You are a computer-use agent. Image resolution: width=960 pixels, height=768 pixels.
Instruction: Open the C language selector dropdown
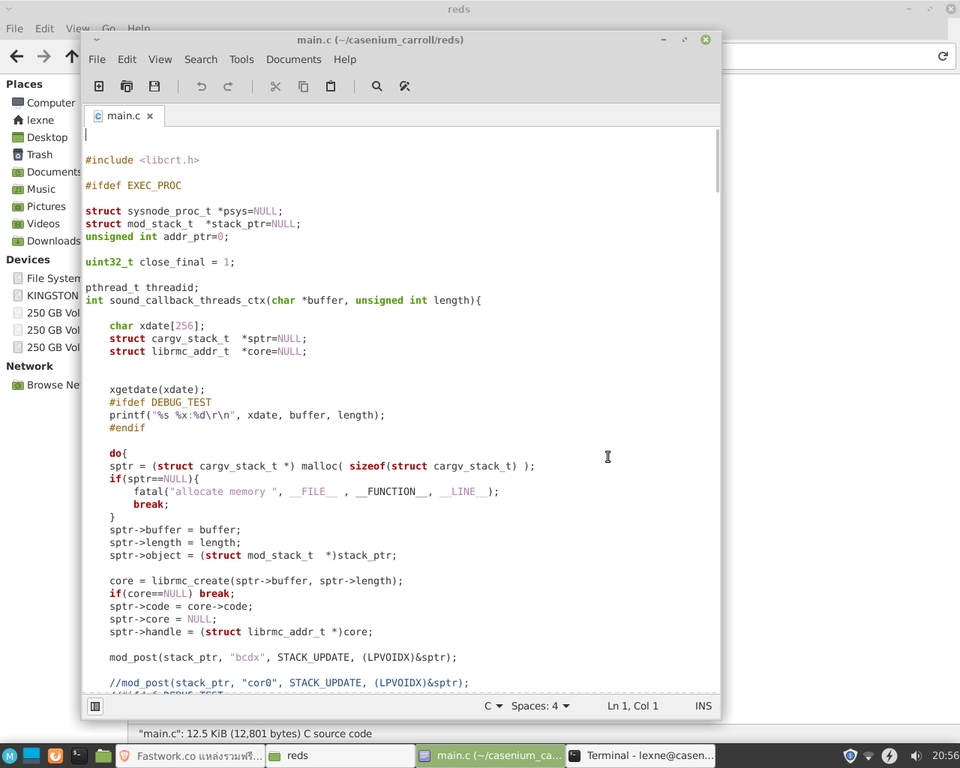[x=493, y=706]
